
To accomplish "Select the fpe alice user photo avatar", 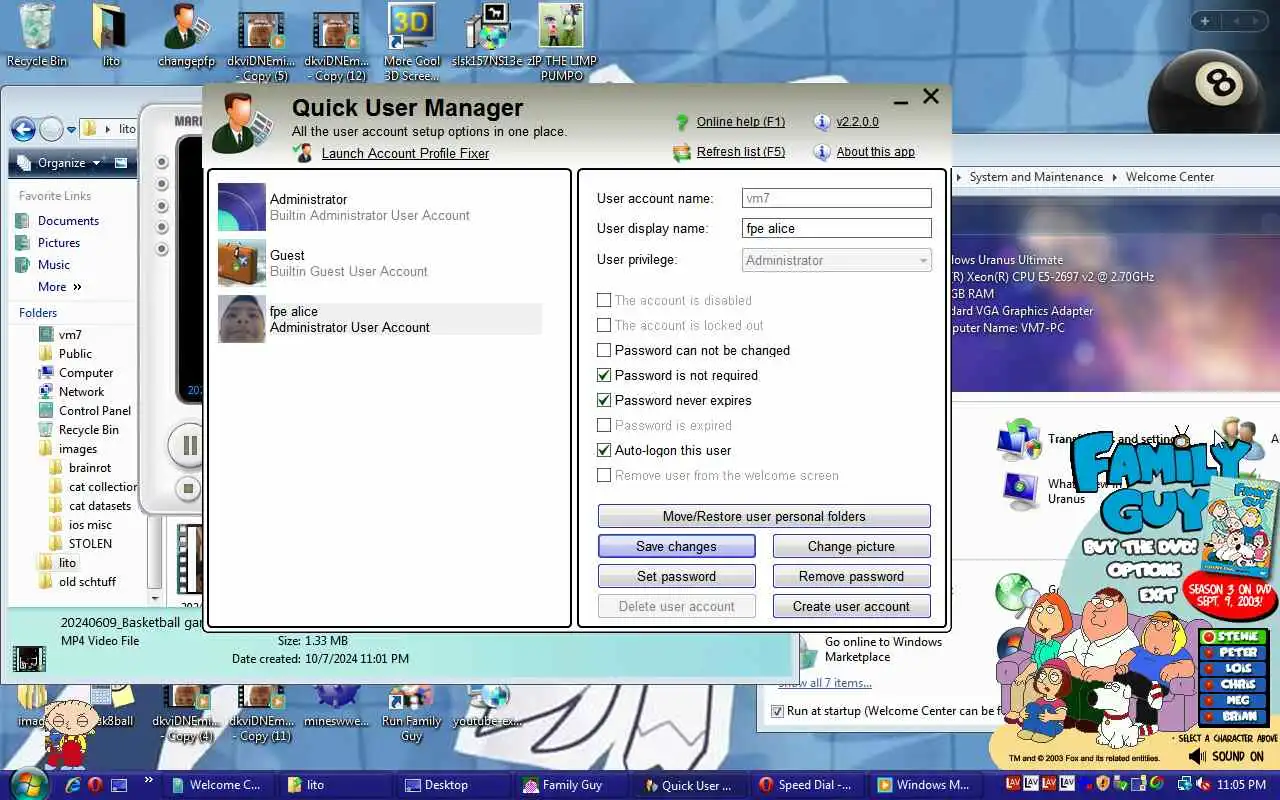I will click(x=242, y=319).
